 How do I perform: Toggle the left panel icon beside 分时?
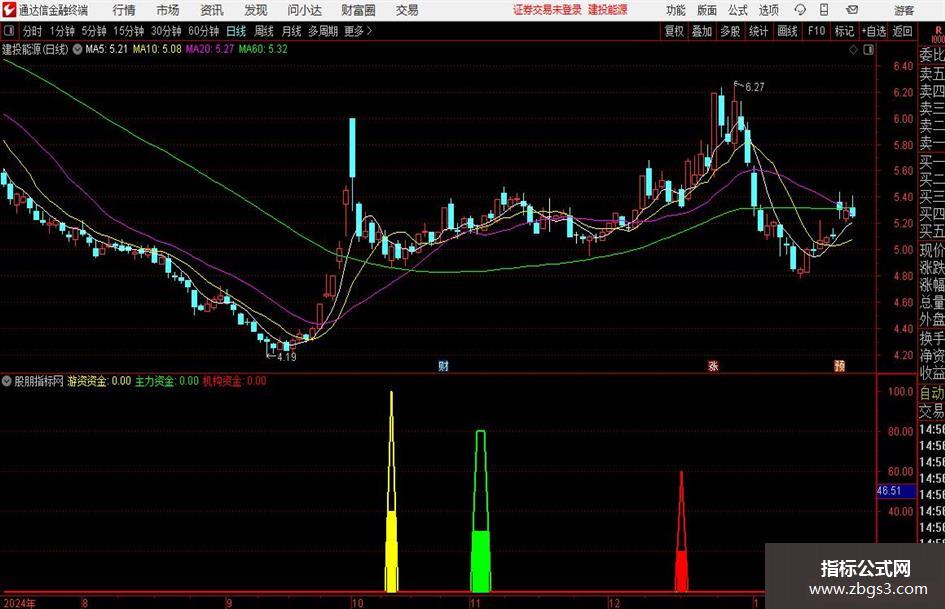(x=10, y=31)
